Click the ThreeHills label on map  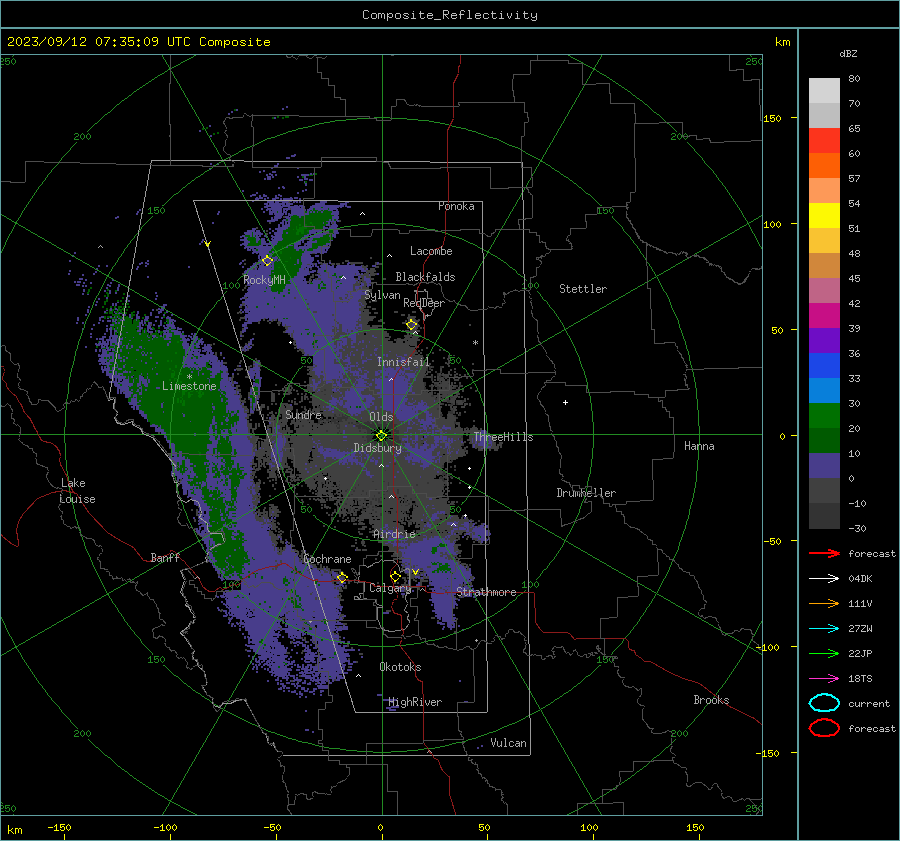click(503, 437)
